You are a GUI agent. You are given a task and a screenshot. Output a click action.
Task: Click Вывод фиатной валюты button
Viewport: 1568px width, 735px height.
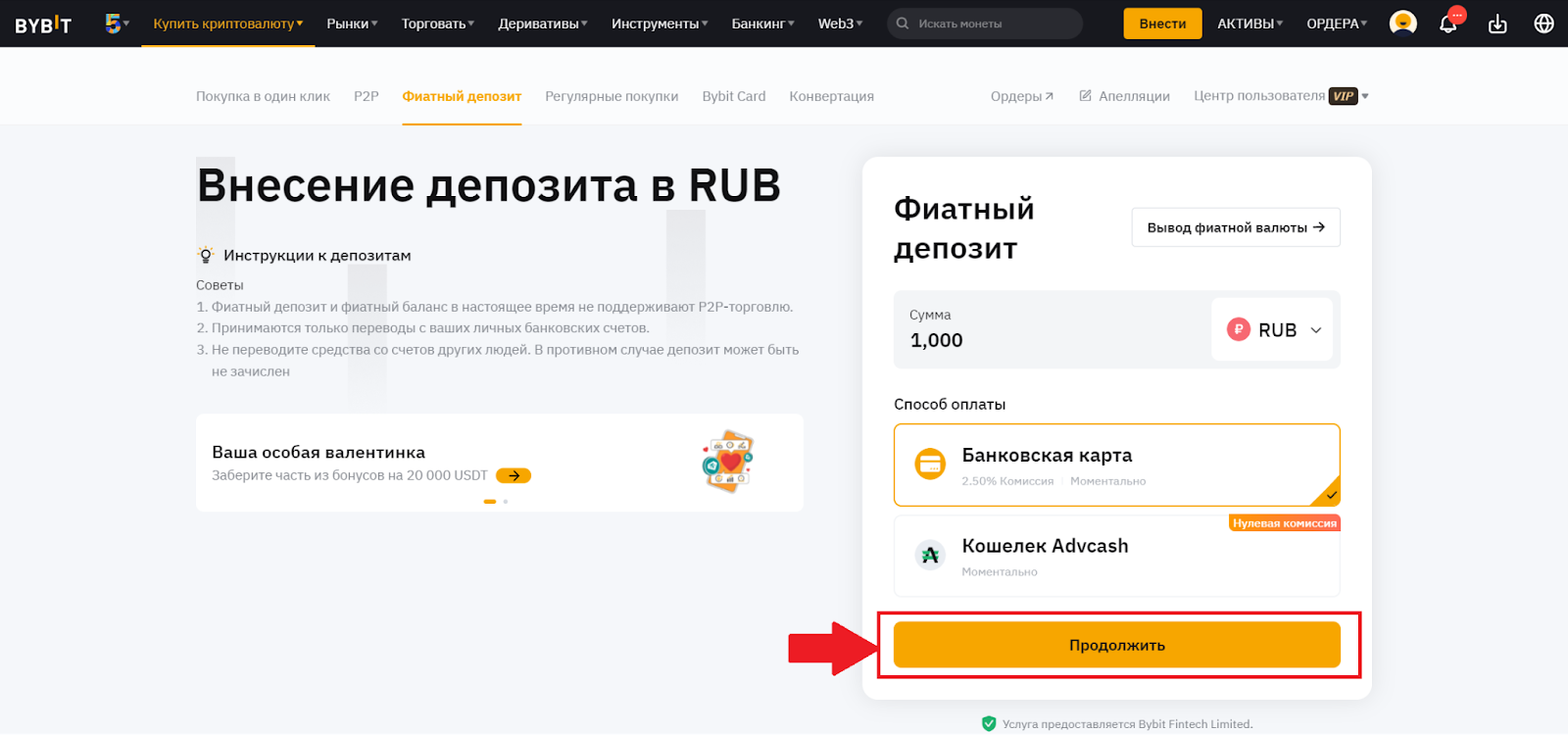tap(1235, 227)
